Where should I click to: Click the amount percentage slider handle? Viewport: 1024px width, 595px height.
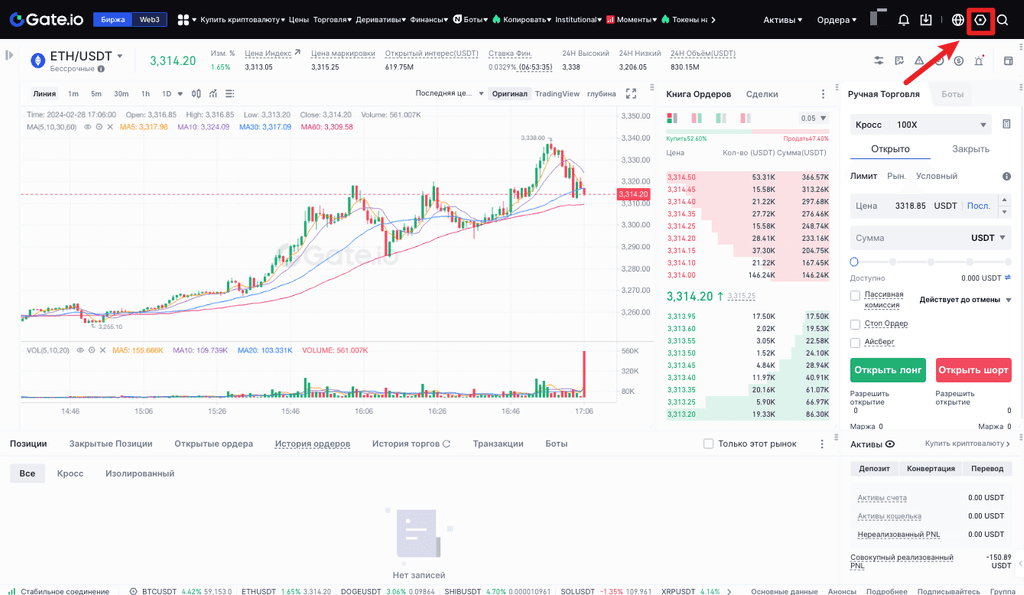854,261
